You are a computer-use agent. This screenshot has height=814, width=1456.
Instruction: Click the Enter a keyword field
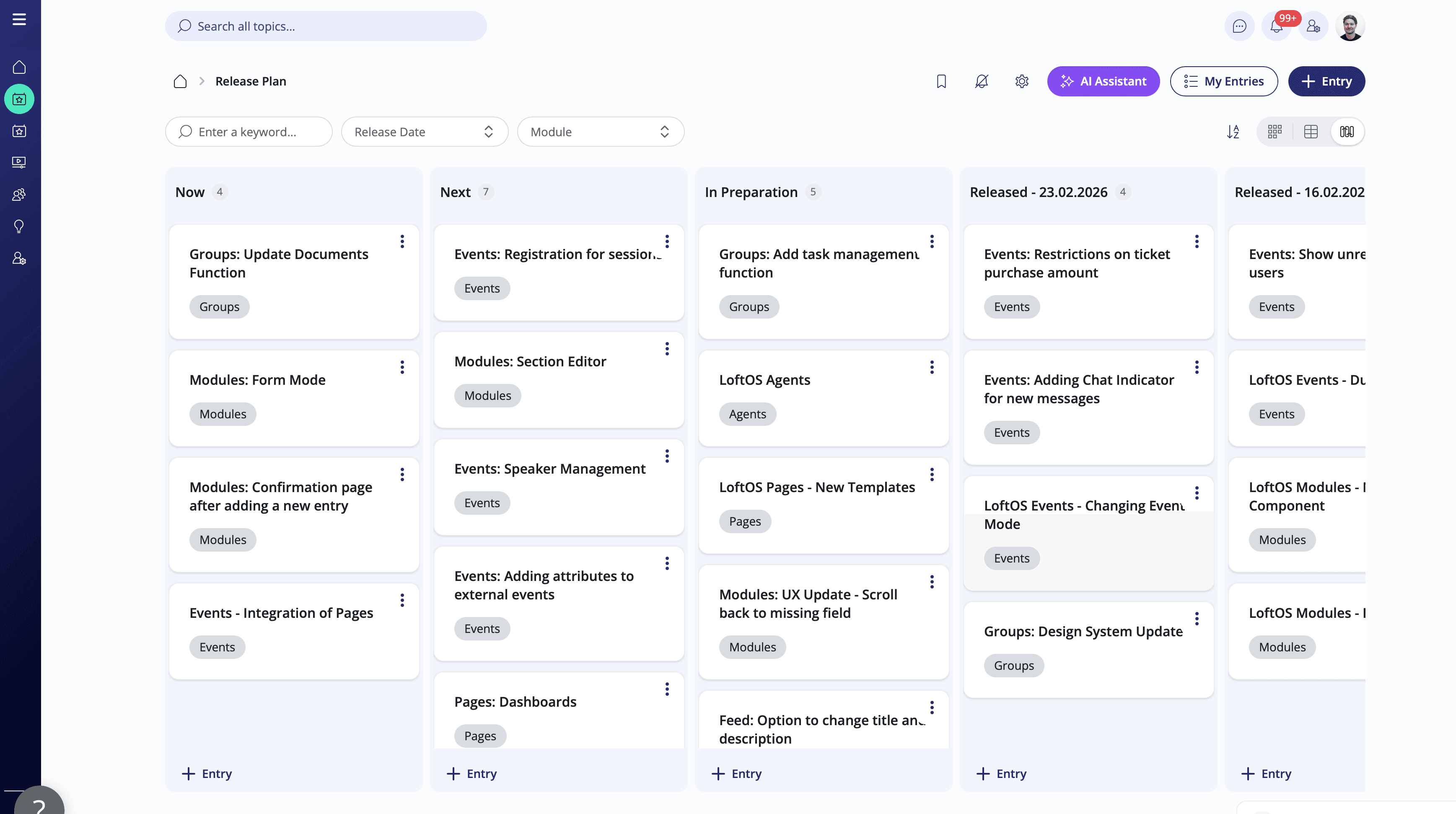(249, 132)
